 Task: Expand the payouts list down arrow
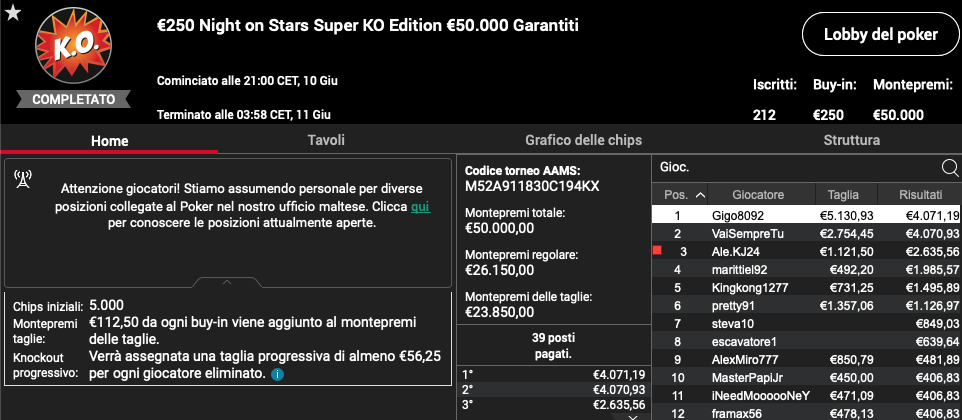click(634, 417)
